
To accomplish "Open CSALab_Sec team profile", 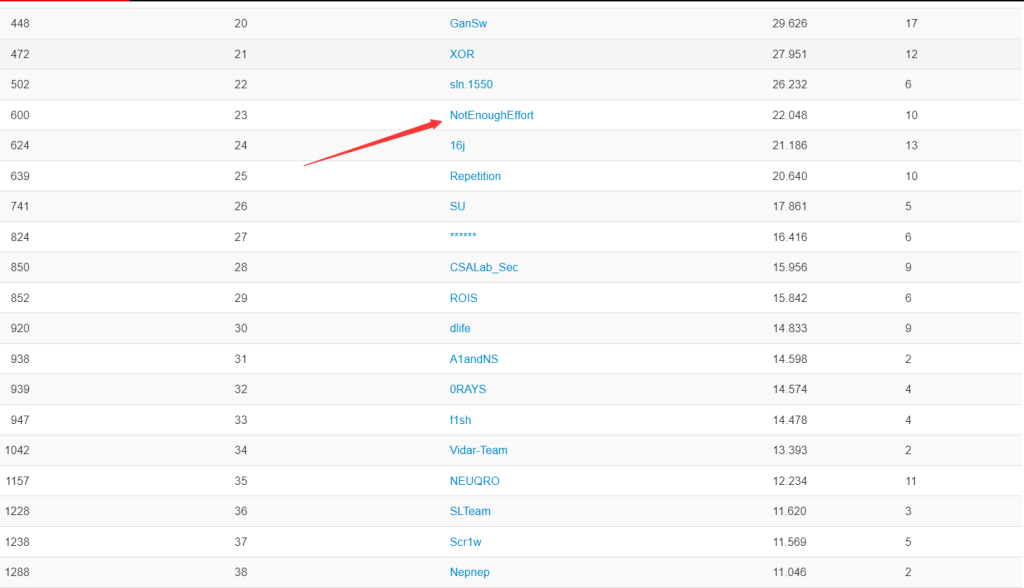I will point(484,267).
